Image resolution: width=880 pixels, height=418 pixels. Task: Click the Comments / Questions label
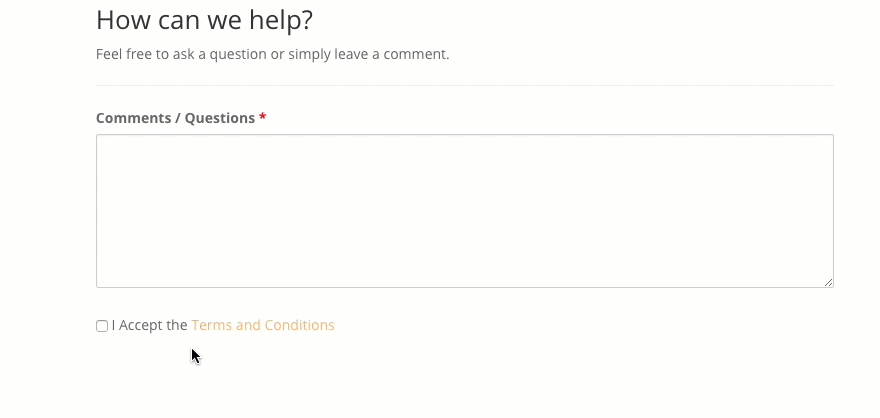click(175, 118)
